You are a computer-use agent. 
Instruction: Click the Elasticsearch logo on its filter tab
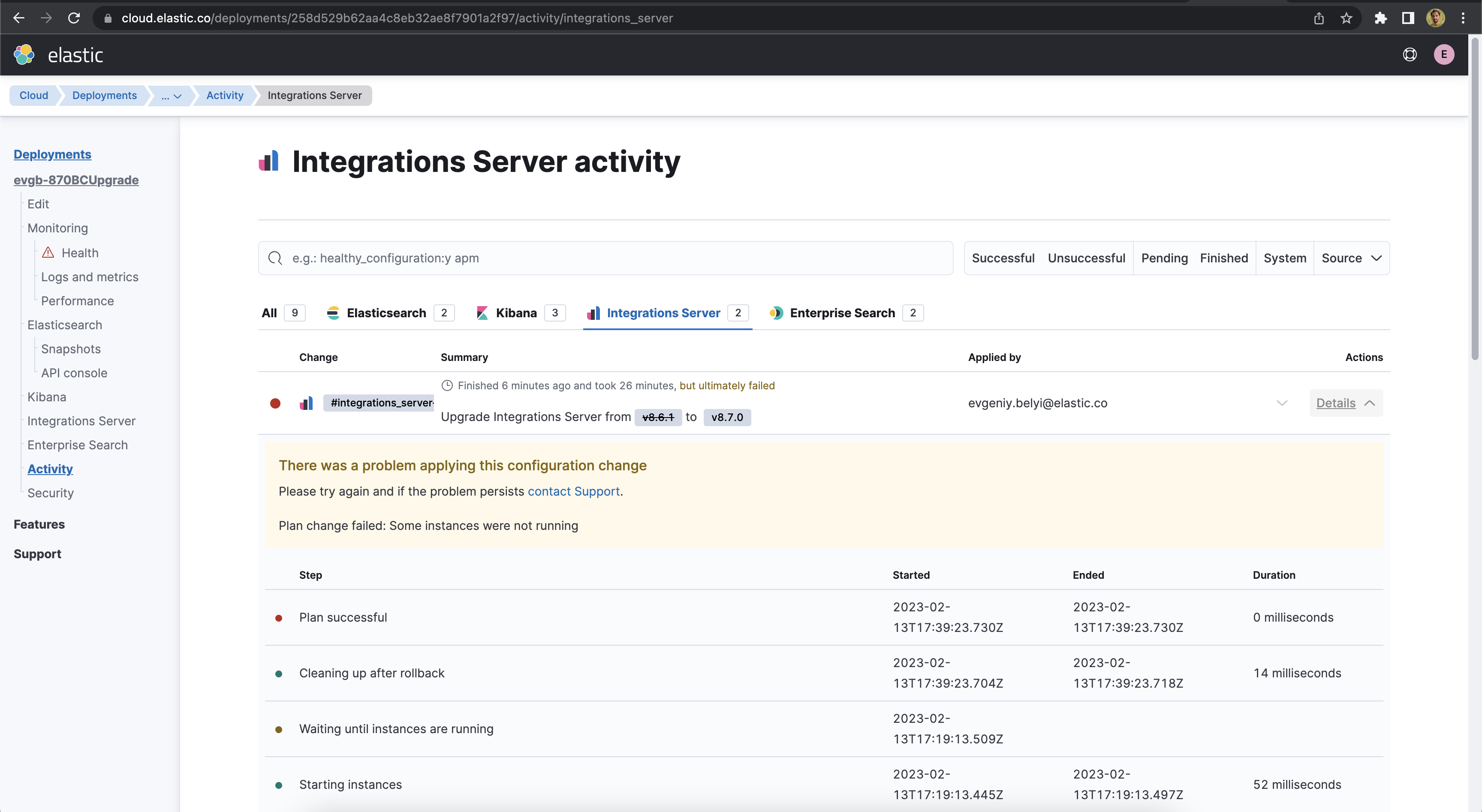[333, 313]
